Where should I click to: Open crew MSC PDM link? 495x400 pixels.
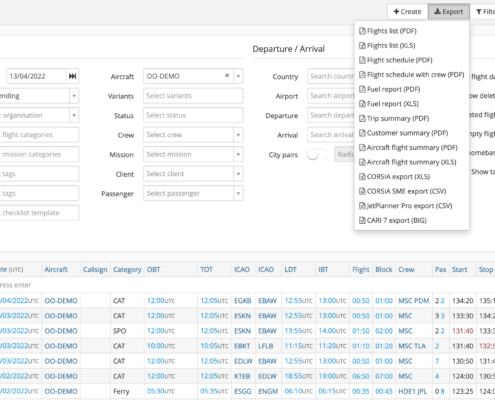pyautogui.click(x=414, y=301)
